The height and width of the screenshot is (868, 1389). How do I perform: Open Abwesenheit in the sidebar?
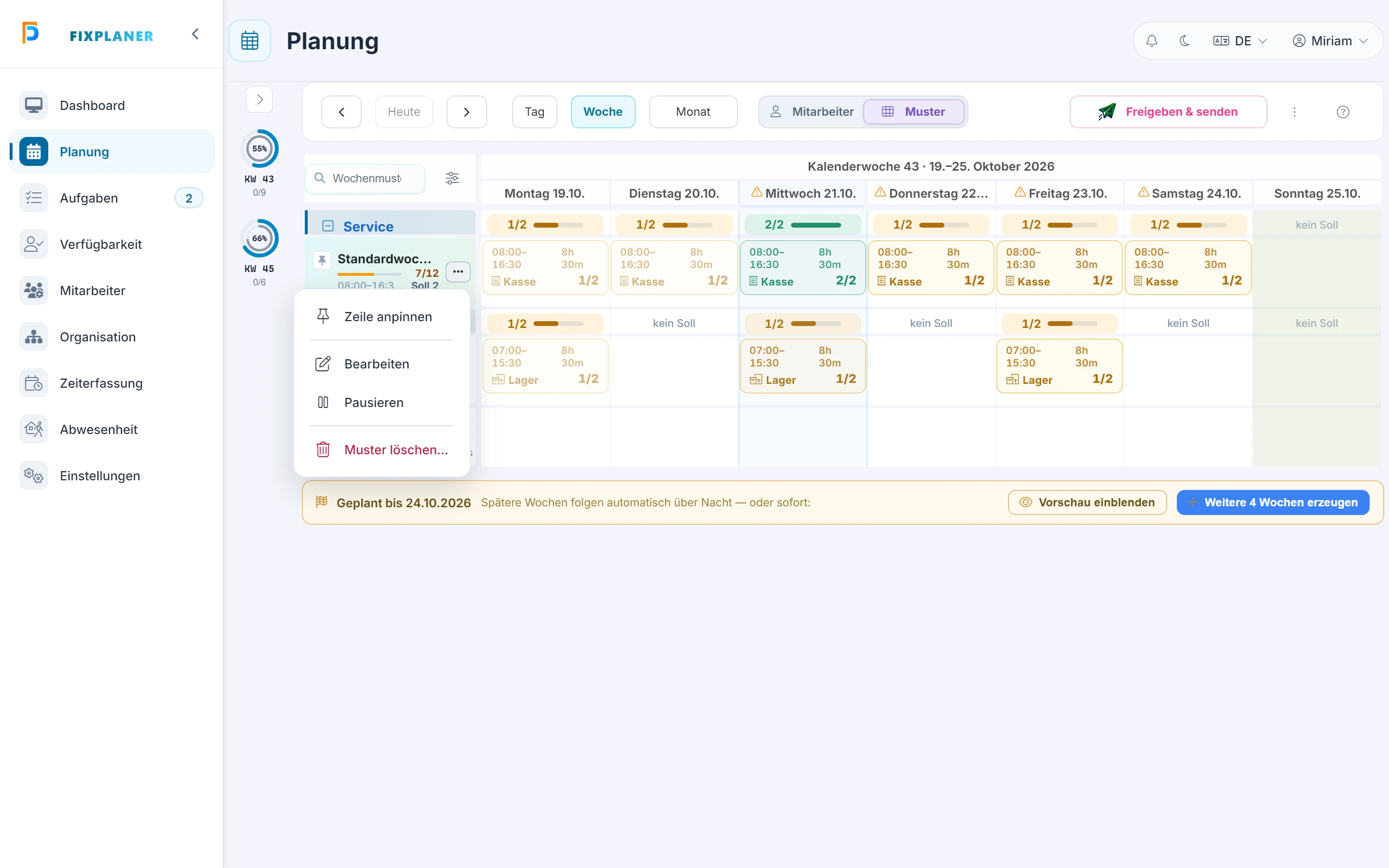click(x=111, y=429)
